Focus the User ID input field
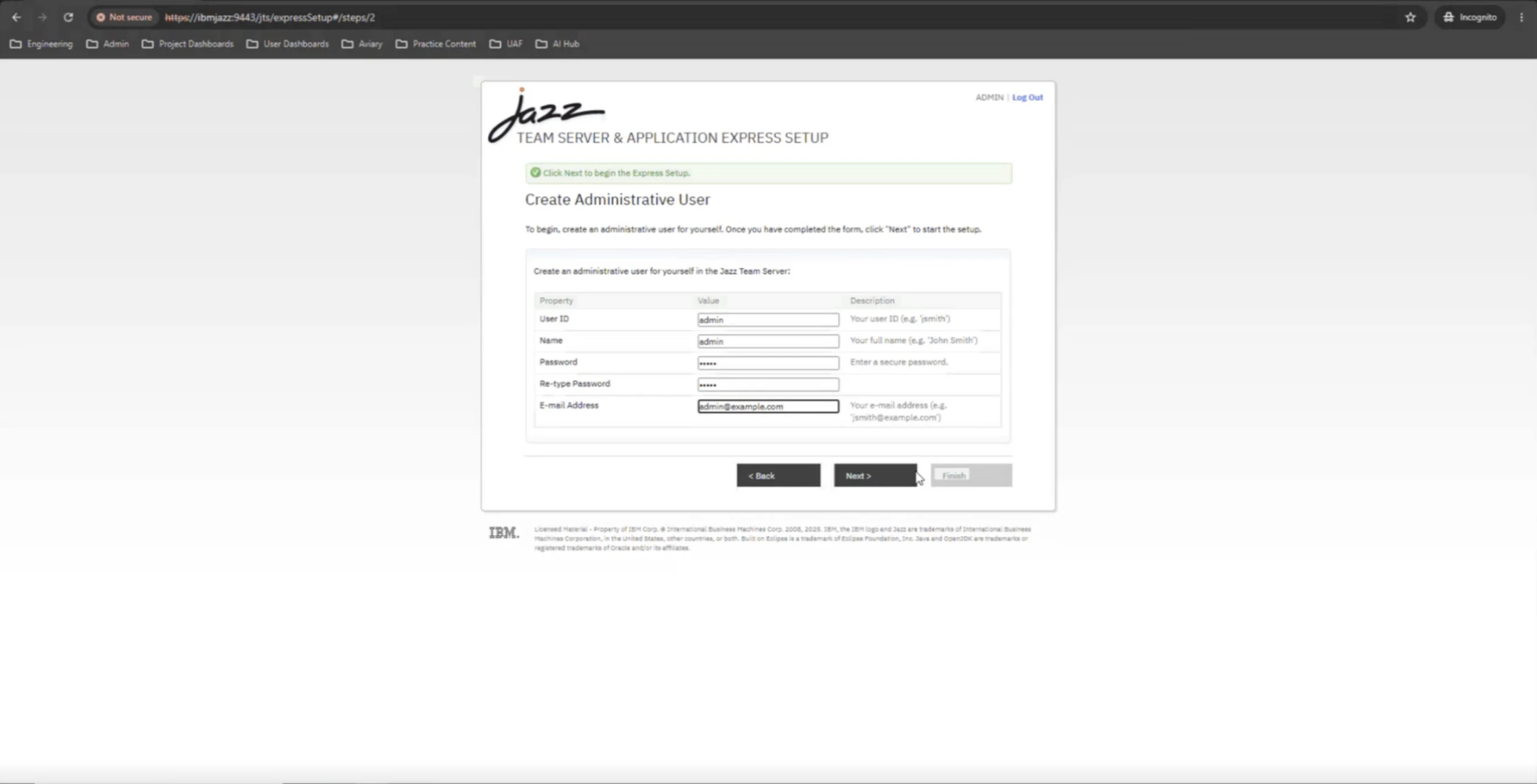Viewport: 1537px width, 784px height. [x=768, y=320]
